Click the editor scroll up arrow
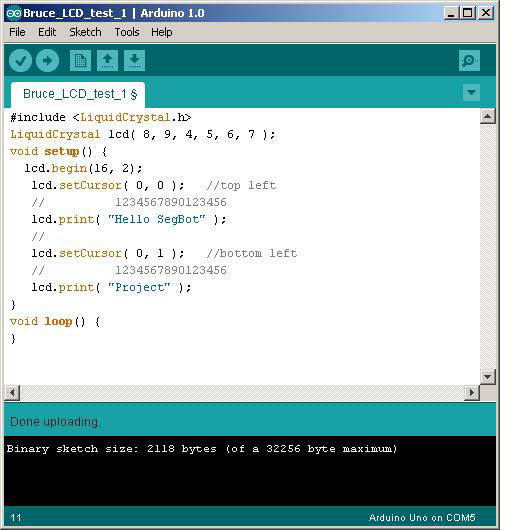Viewport: 512px width, 530px height. tap(488, 117)
